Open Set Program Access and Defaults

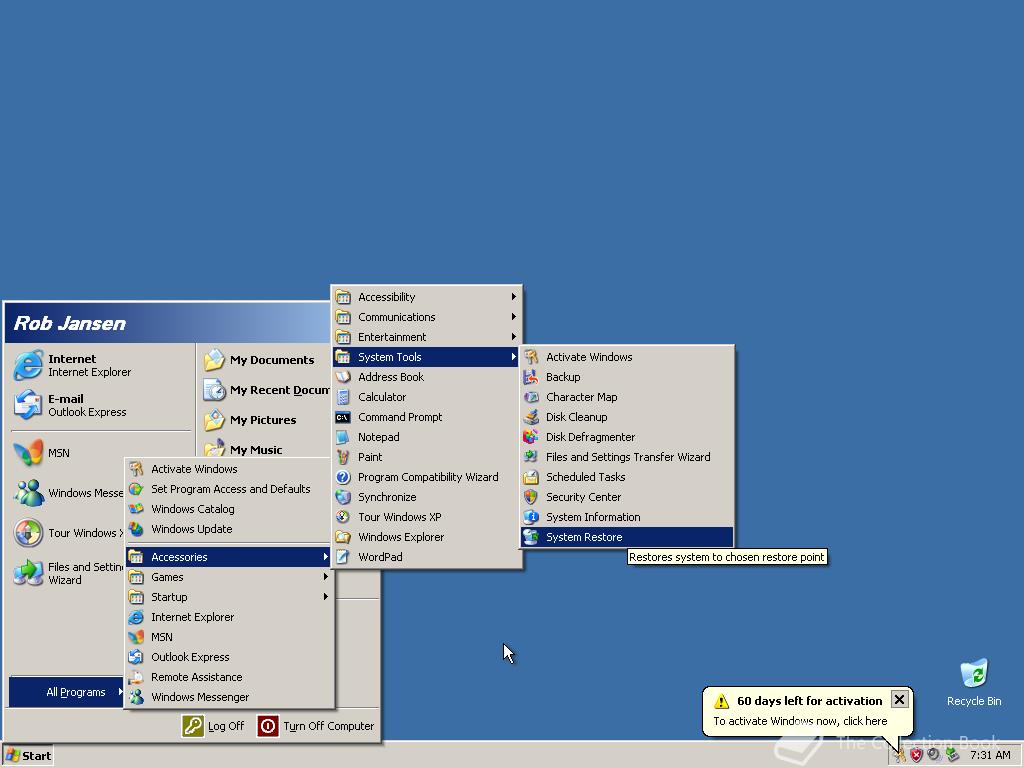click(x=229, y=488)
